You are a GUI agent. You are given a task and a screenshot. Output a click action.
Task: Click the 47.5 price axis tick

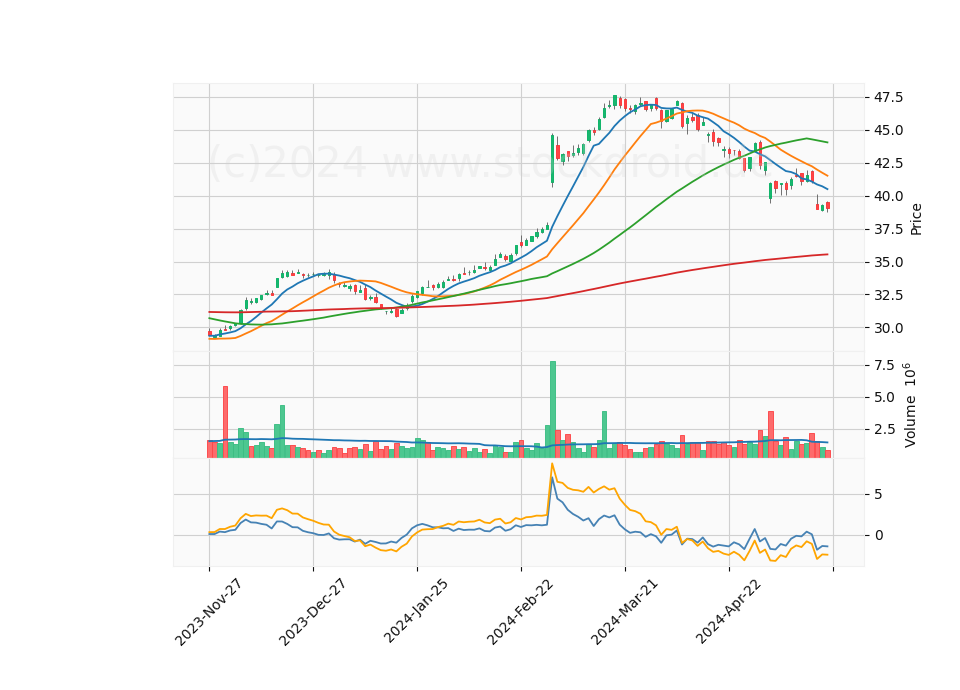(888, 97)
